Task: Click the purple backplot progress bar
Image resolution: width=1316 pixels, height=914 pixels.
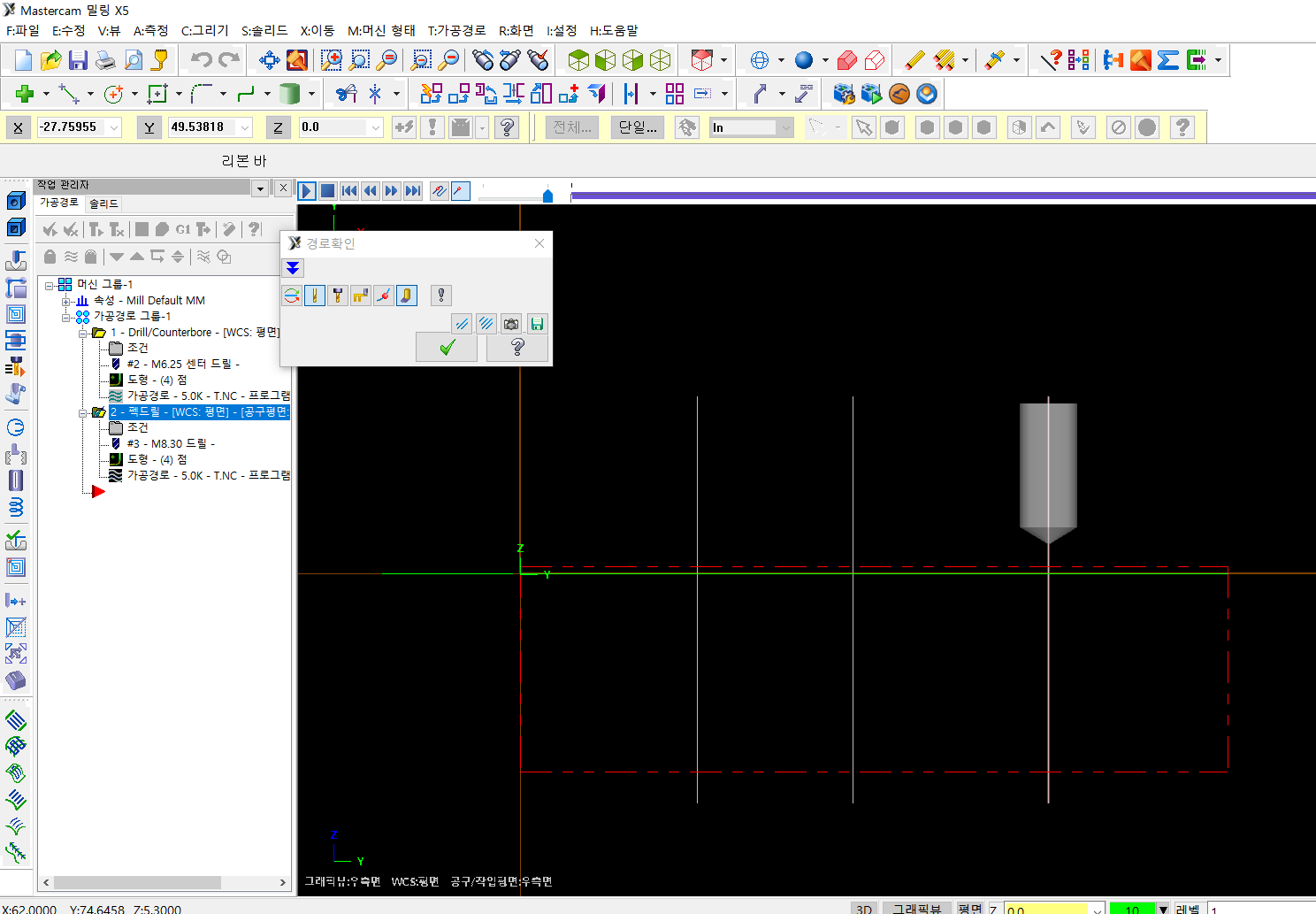Action: 943,196
